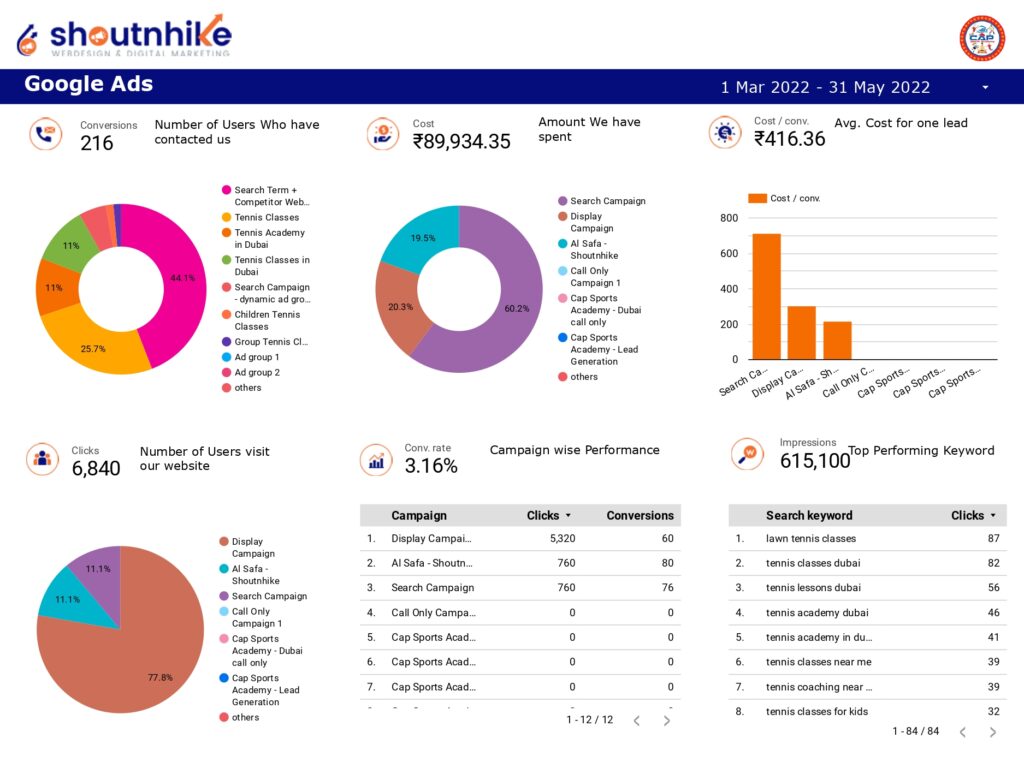
Task: Click the impressions magnifier icon
Action: pyautogui.click(x=747, y=454)
